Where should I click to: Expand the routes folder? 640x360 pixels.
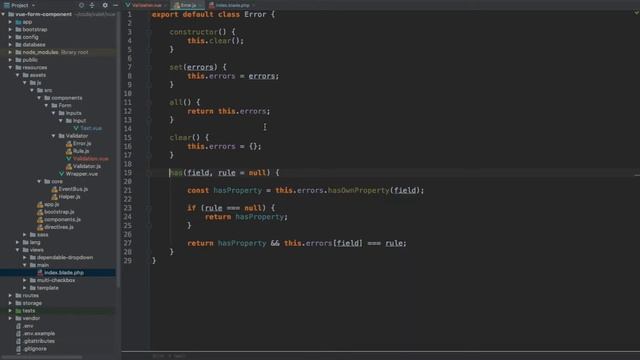(10, 296)
